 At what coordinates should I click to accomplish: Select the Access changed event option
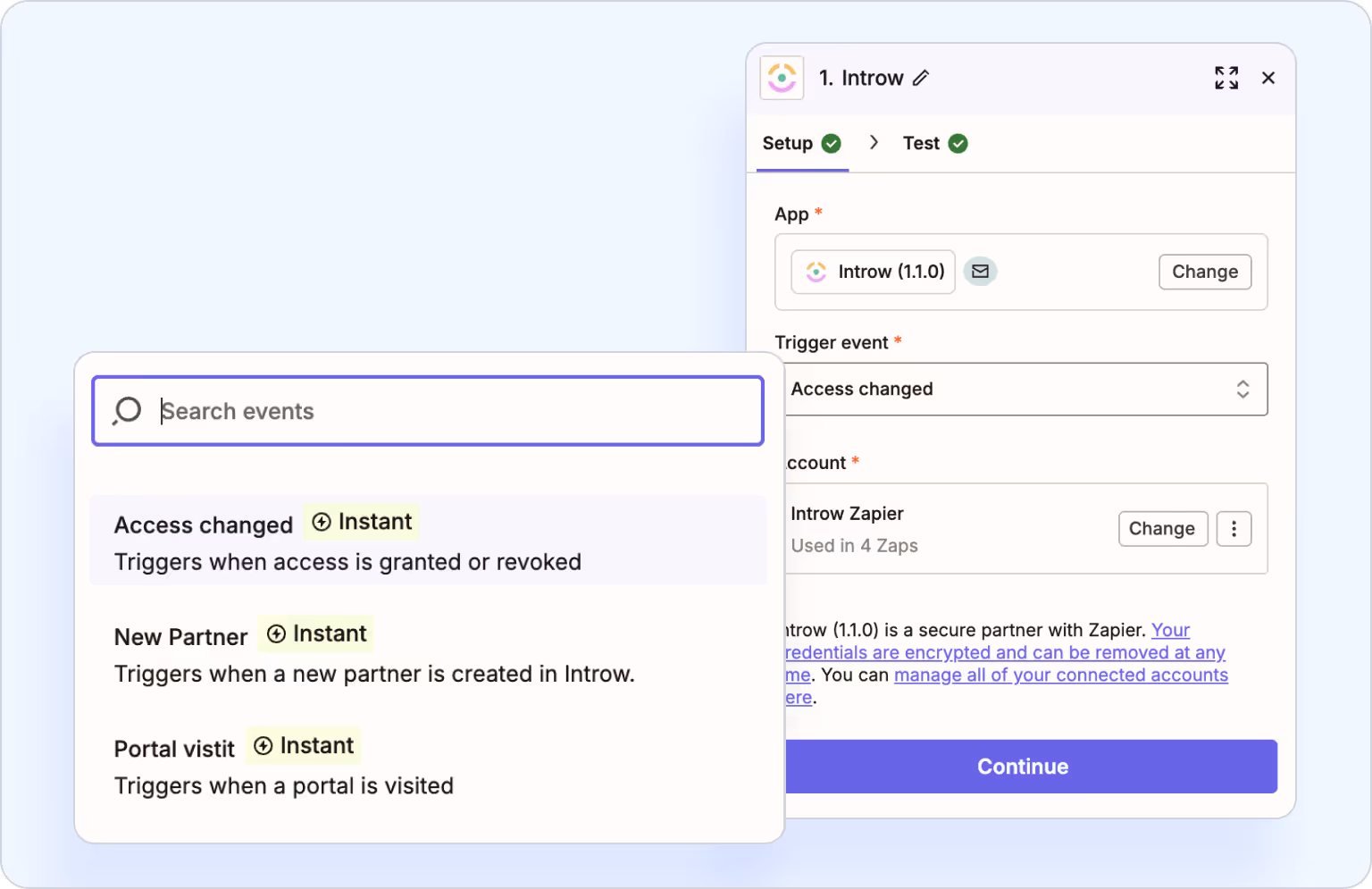pyautogui.click(x=428, y=541)
